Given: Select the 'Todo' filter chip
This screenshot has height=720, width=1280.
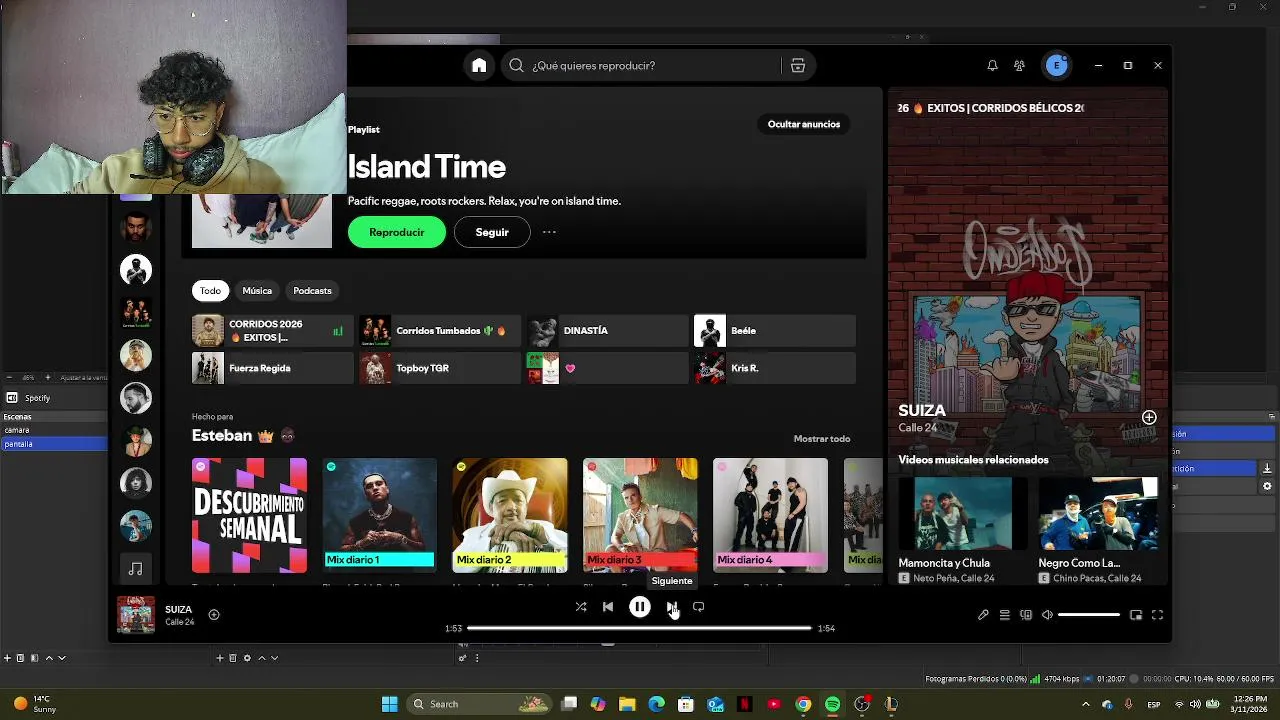Looking at the screenshot, I should (x=210, y=290).
